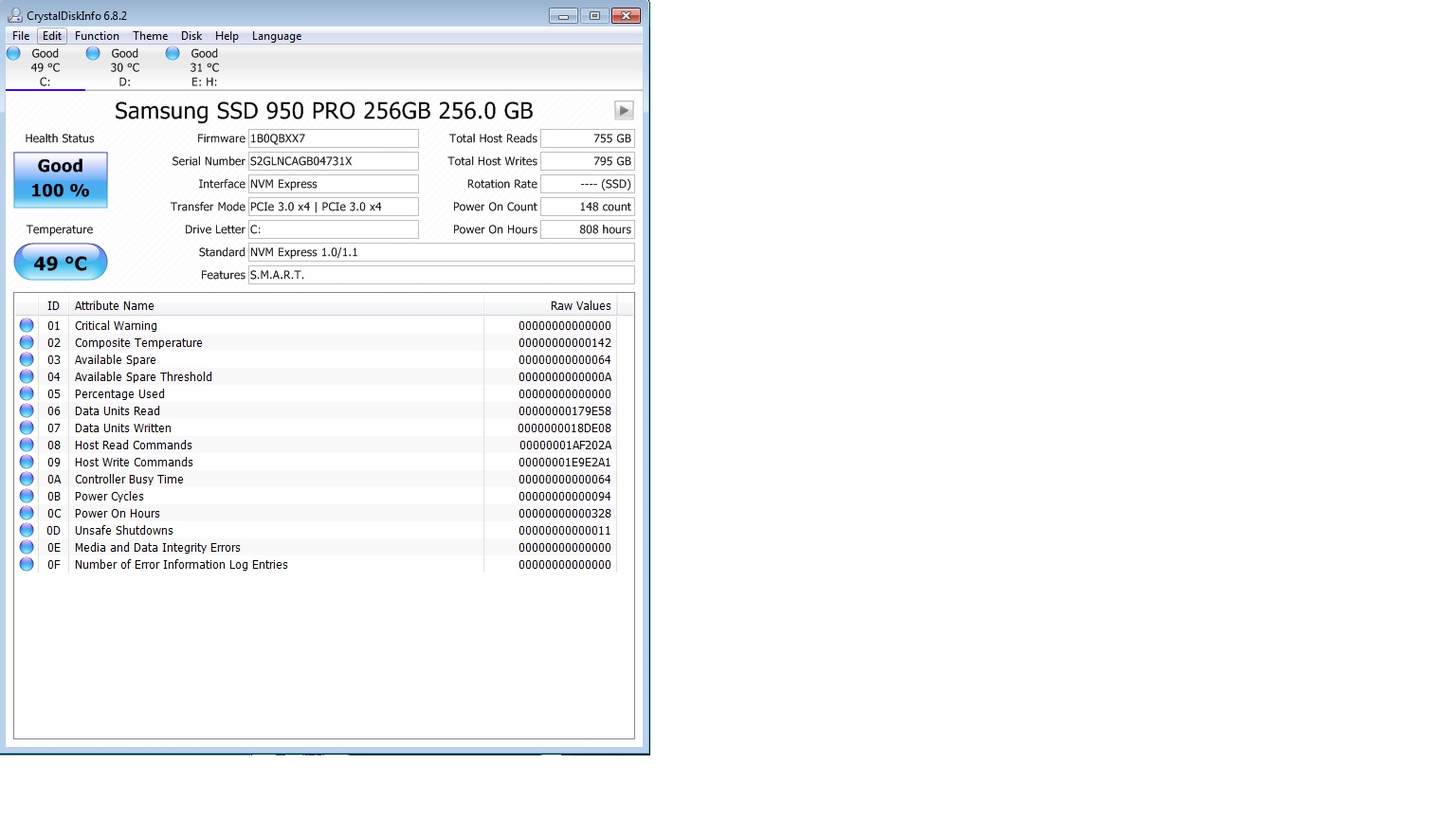The height and width of the screenshot is (819, 1456).
Task: Select the Unsafe Shutdowns attribute name
Action: pyautogui.click(x=124, y=530)
